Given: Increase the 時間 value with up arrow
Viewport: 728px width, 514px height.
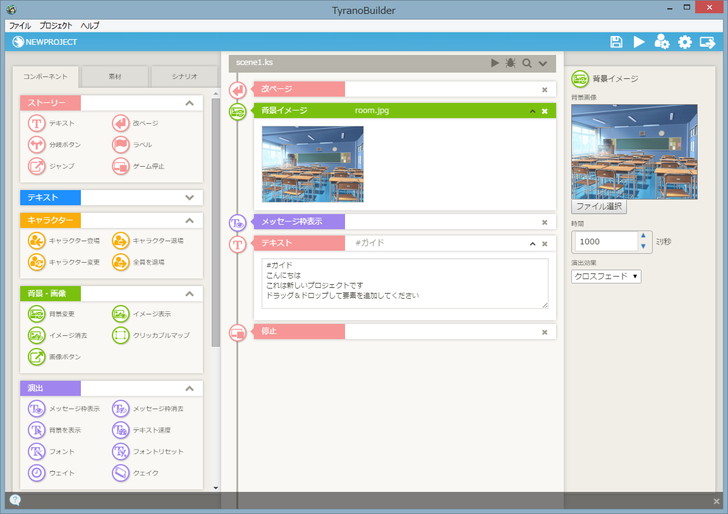Looking at the screenshot, I should point(643,236).
